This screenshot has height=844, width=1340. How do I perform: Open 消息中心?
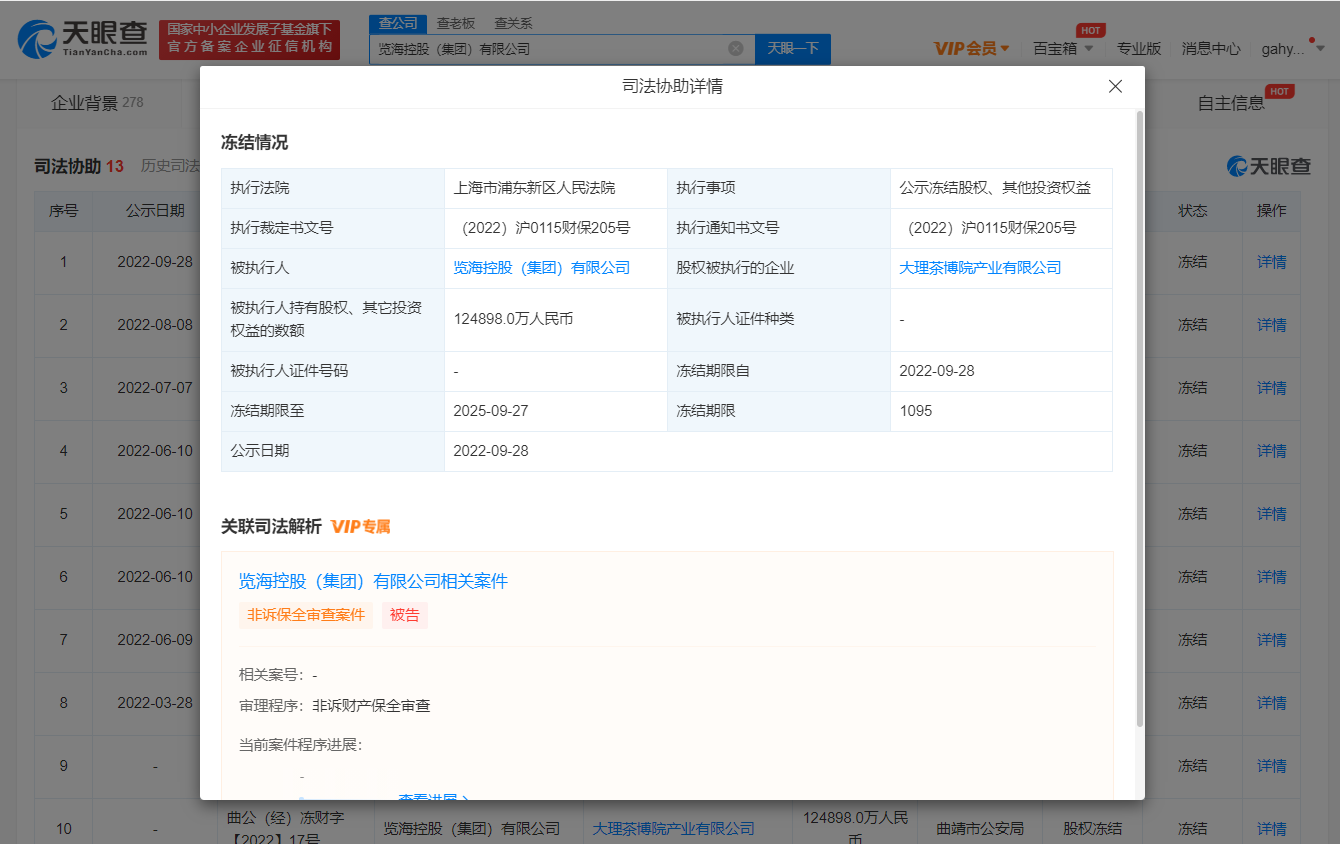(1211, 48)
